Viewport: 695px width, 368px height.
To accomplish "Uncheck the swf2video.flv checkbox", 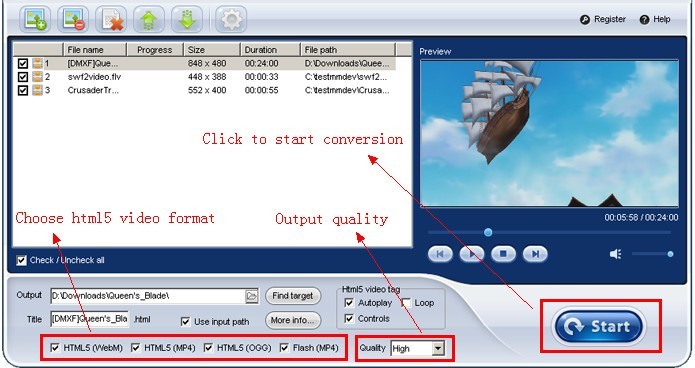I will [x=23, y=77].
